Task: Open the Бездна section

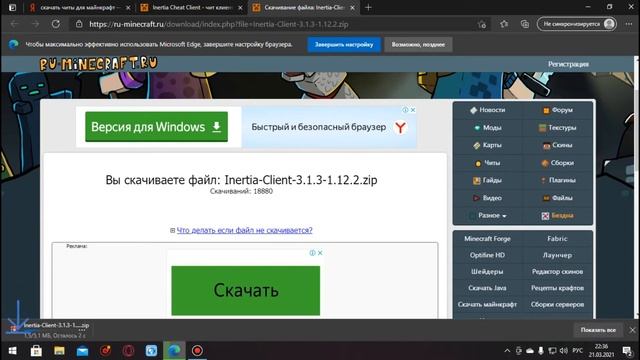Action: click(558, 215)
